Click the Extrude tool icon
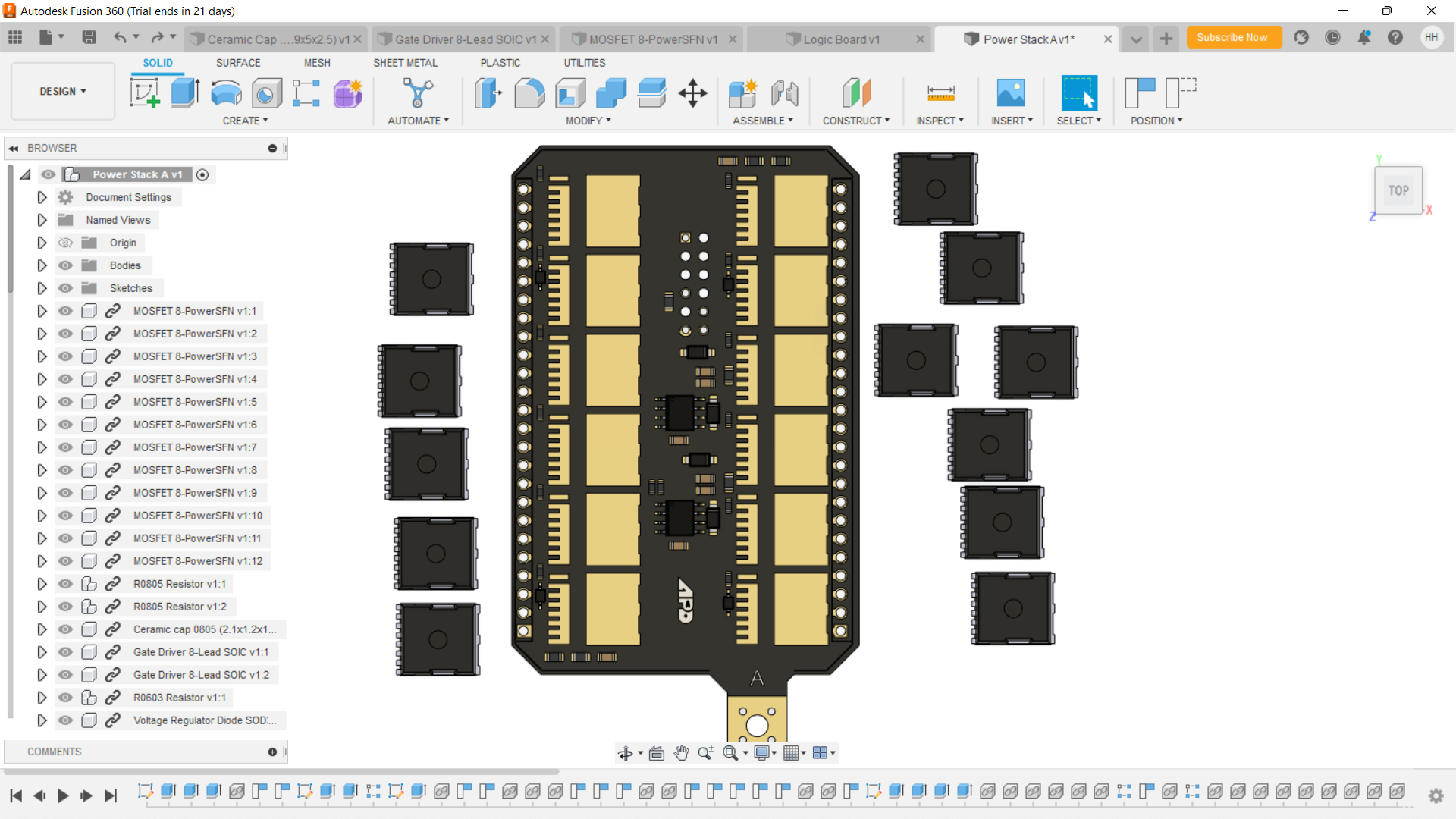This screenshot has height=819, width=1456. [x=185, y=93]
